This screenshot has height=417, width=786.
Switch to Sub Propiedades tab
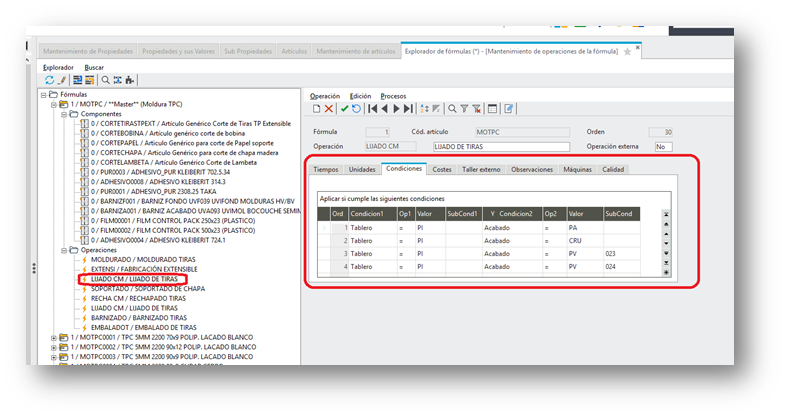coord(248,51)
